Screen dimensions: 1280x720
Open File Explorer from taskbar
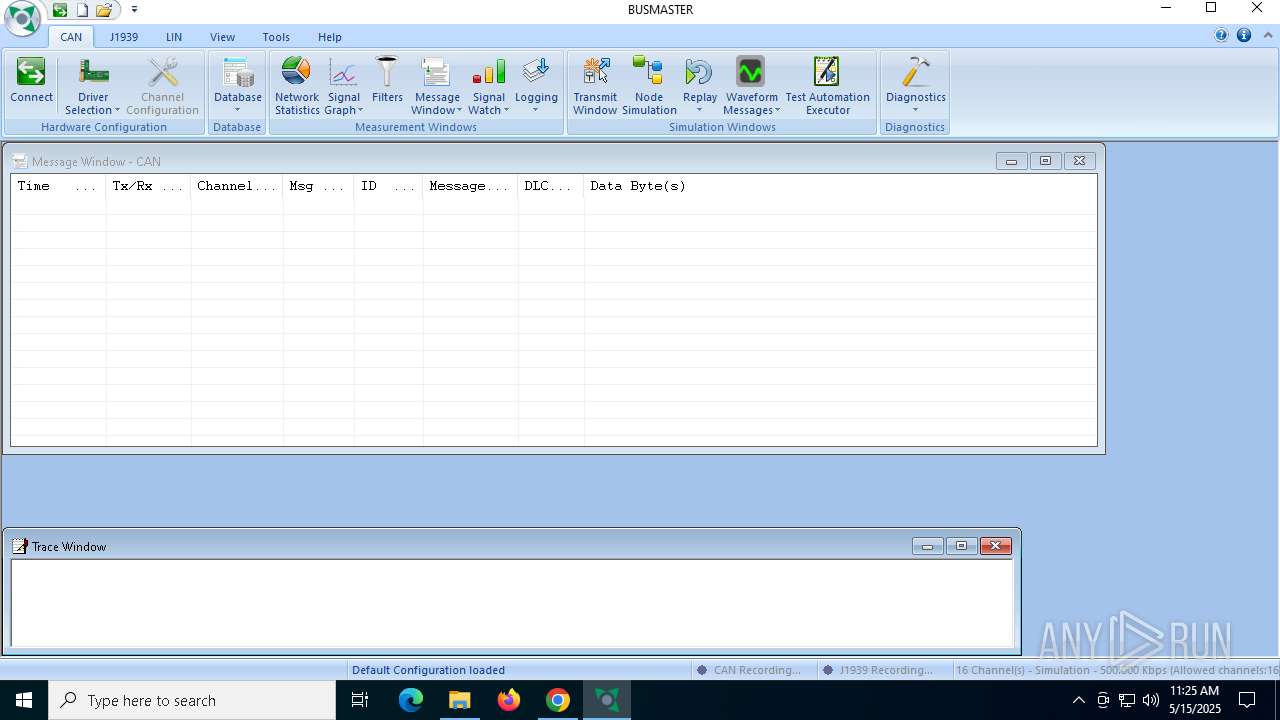(460, 700)
